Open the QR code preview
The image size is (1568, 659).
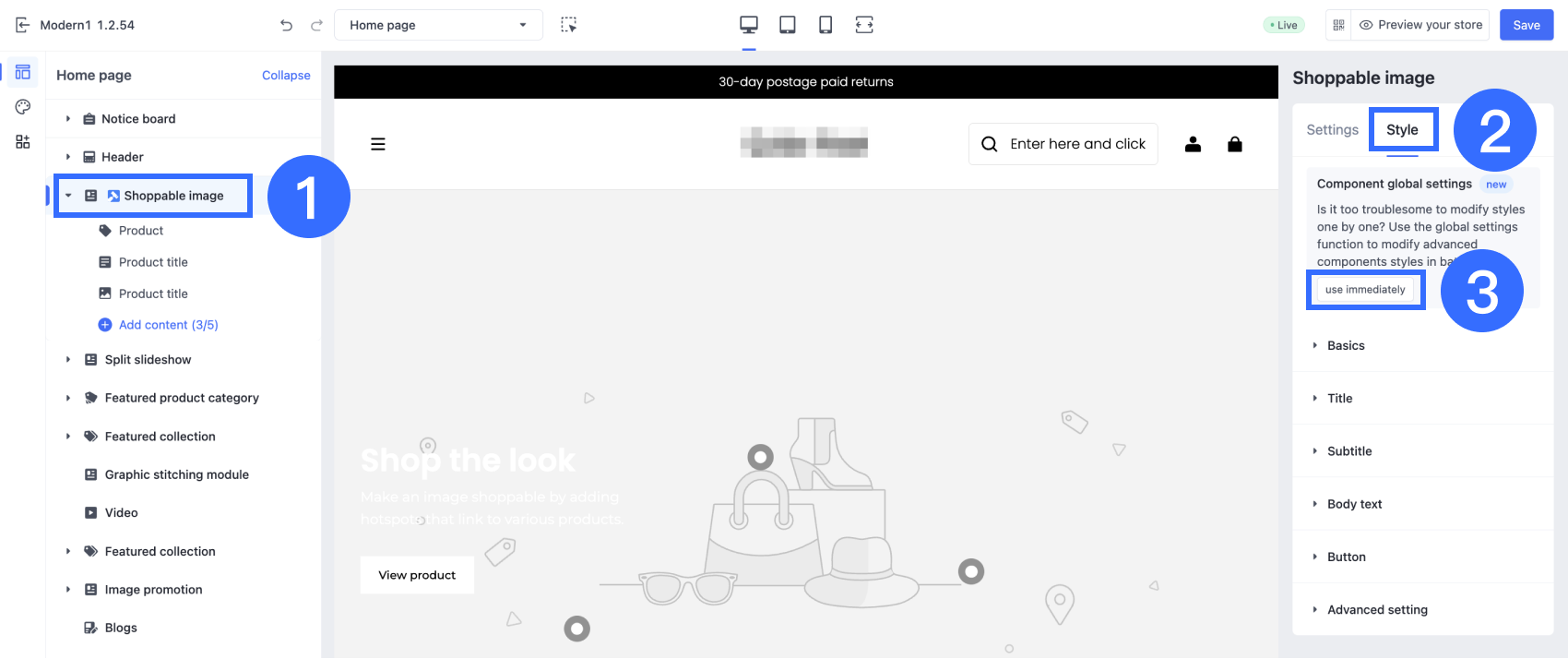1338,25
